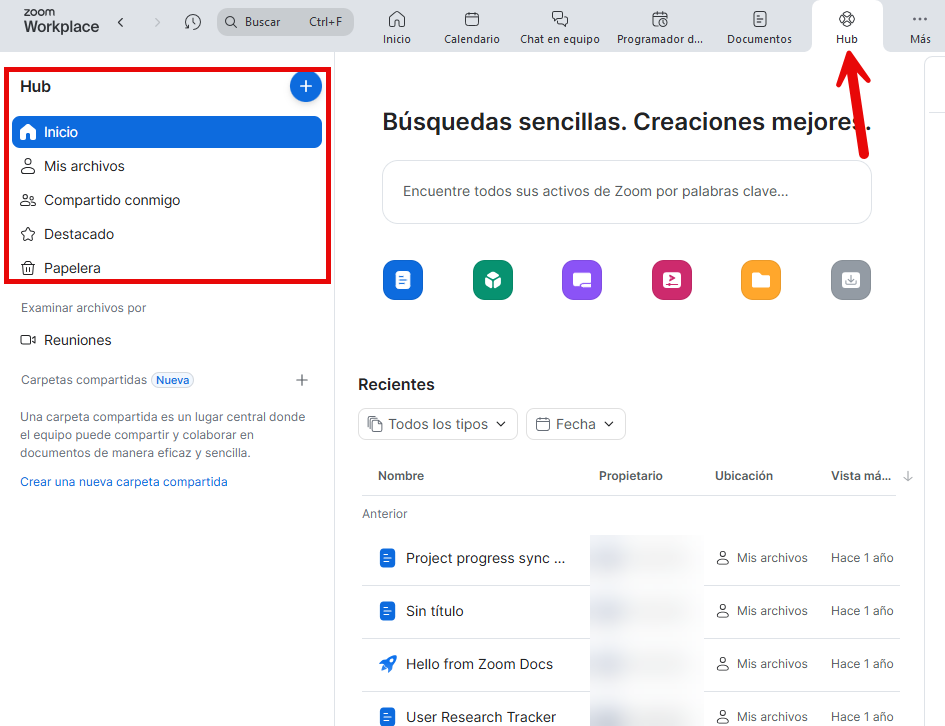Select Mis archivos in the sidebar
Image resolution: width=945 pixels, height=726 pixels.
(x=84, y=166)
